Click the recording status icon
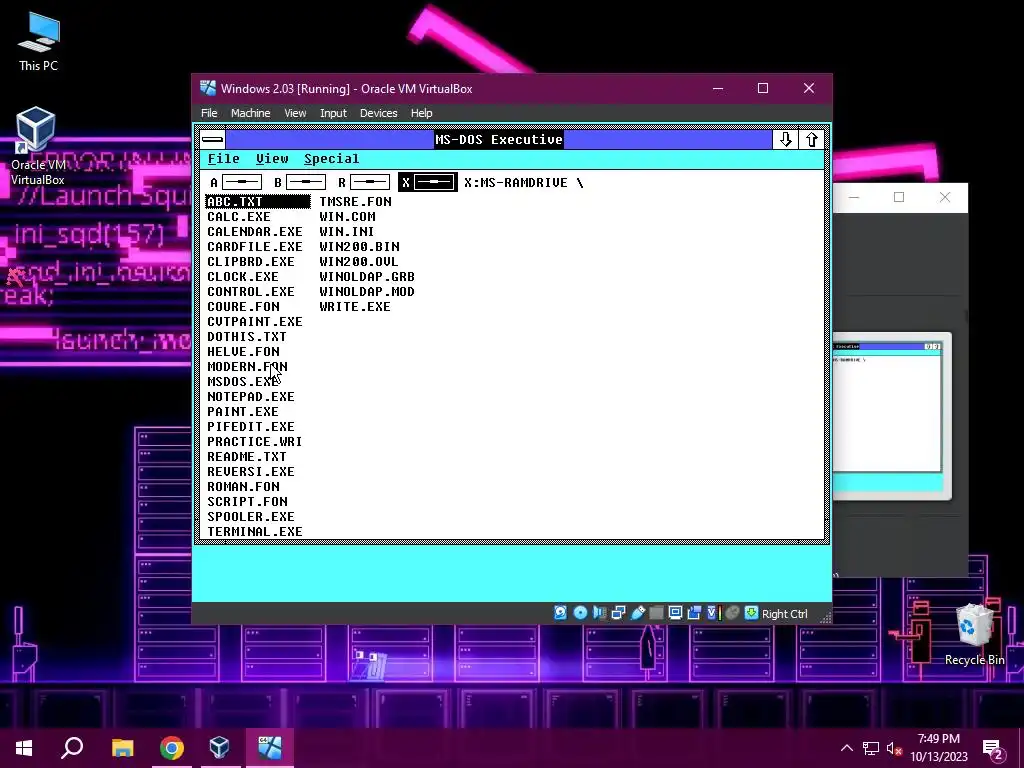Viewport: 1024px width, 768px height. 694,613
